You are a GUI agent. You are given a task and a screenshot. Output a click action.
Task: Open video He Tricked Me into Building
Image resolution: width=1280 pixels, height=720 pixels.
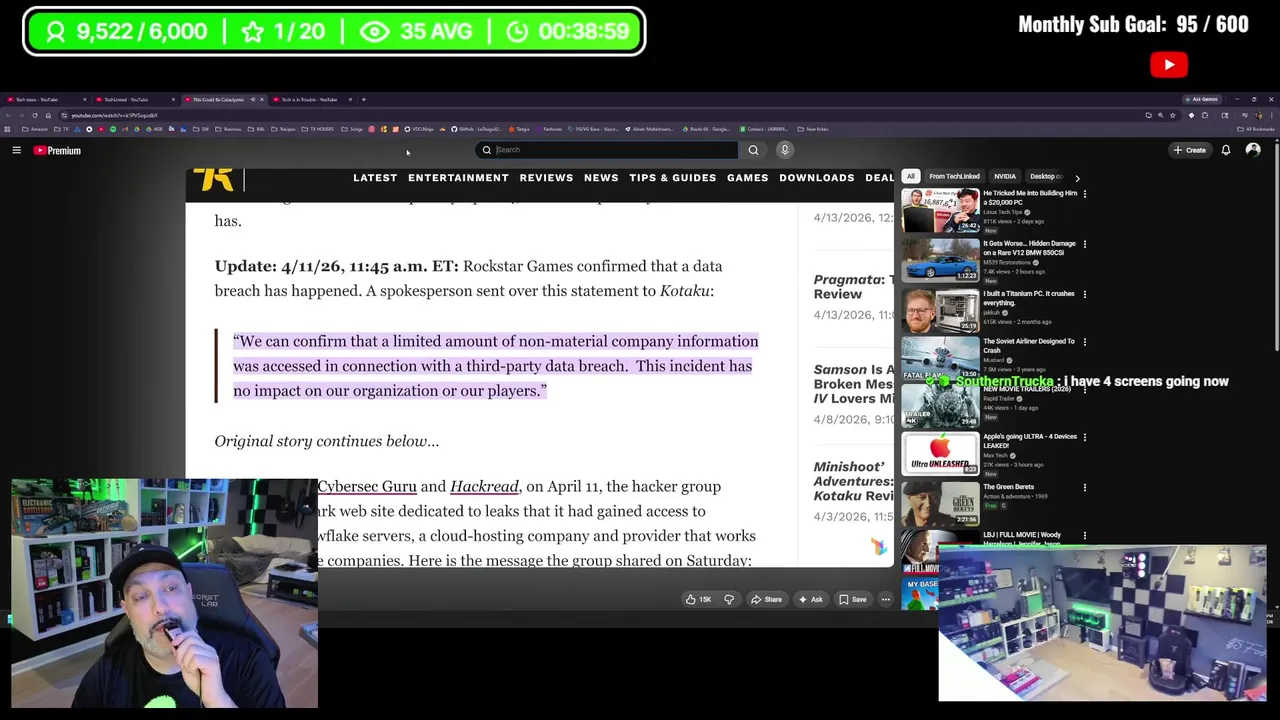(941, 210)
